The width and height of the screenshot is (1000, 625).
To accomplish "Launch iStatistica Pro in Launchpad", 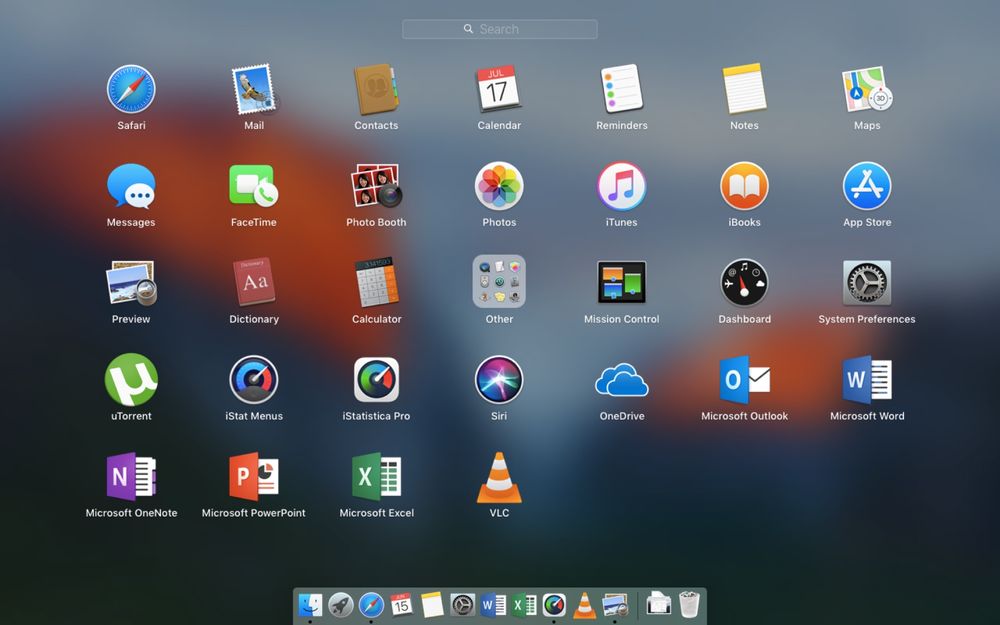I will click(376, 380).
